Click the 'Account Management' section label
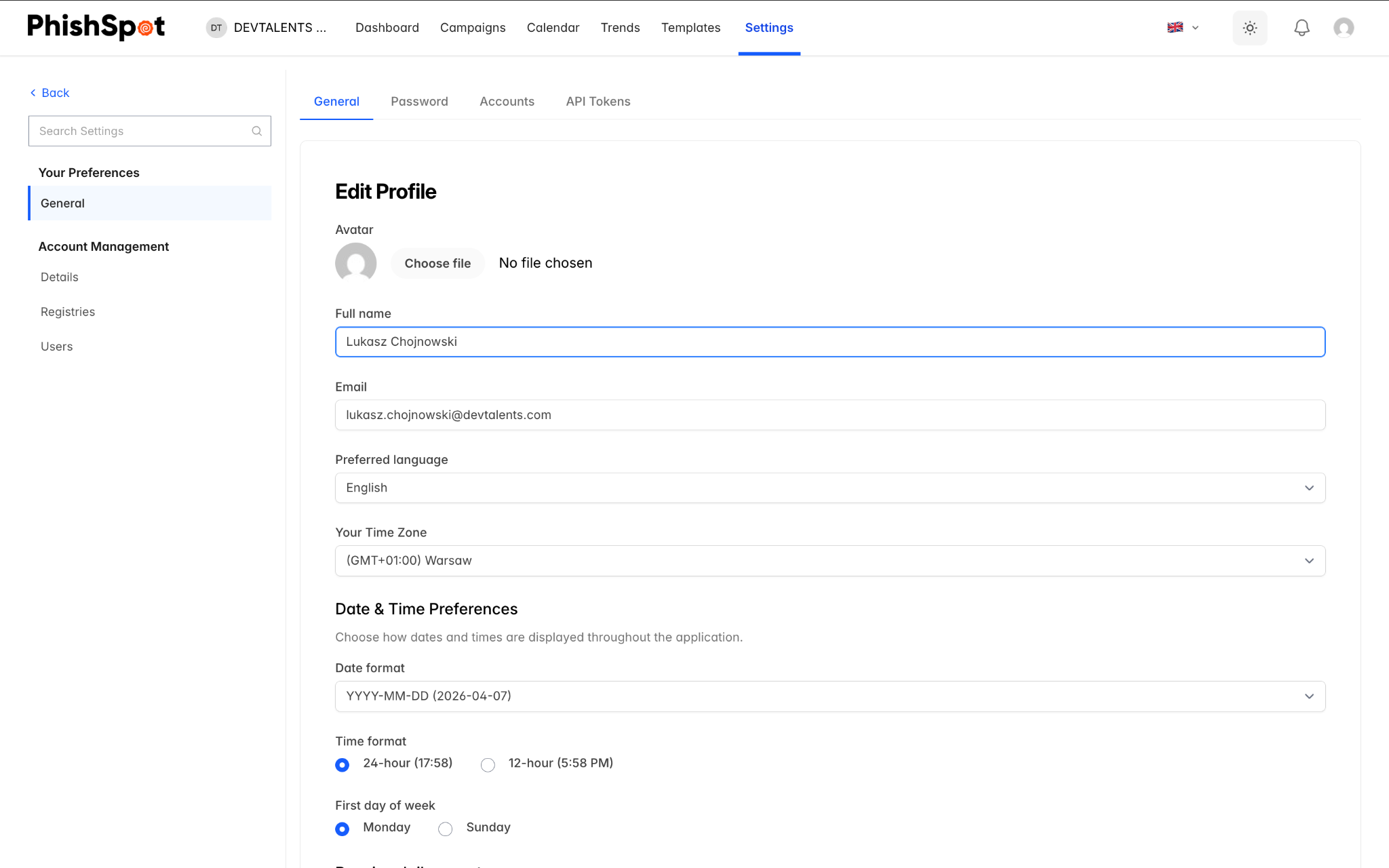This screenshot has width=1389, height=868. 104,247
